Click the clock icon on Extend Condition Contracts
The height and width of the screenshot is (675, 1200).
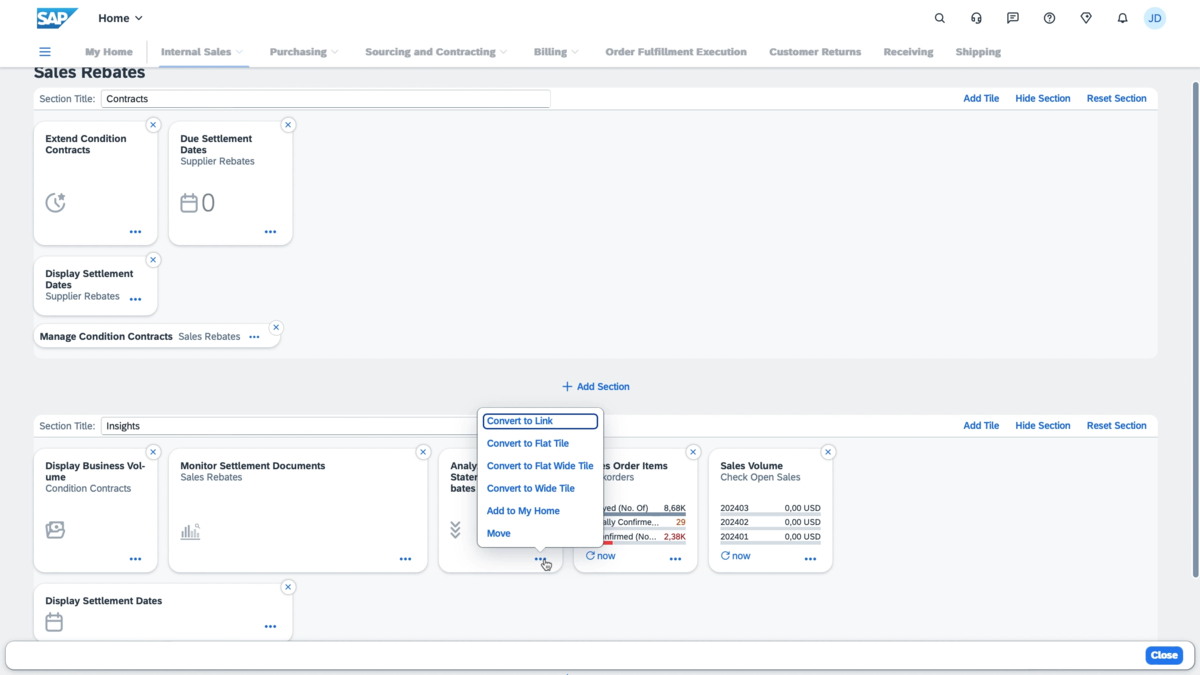tap(57, 202)
